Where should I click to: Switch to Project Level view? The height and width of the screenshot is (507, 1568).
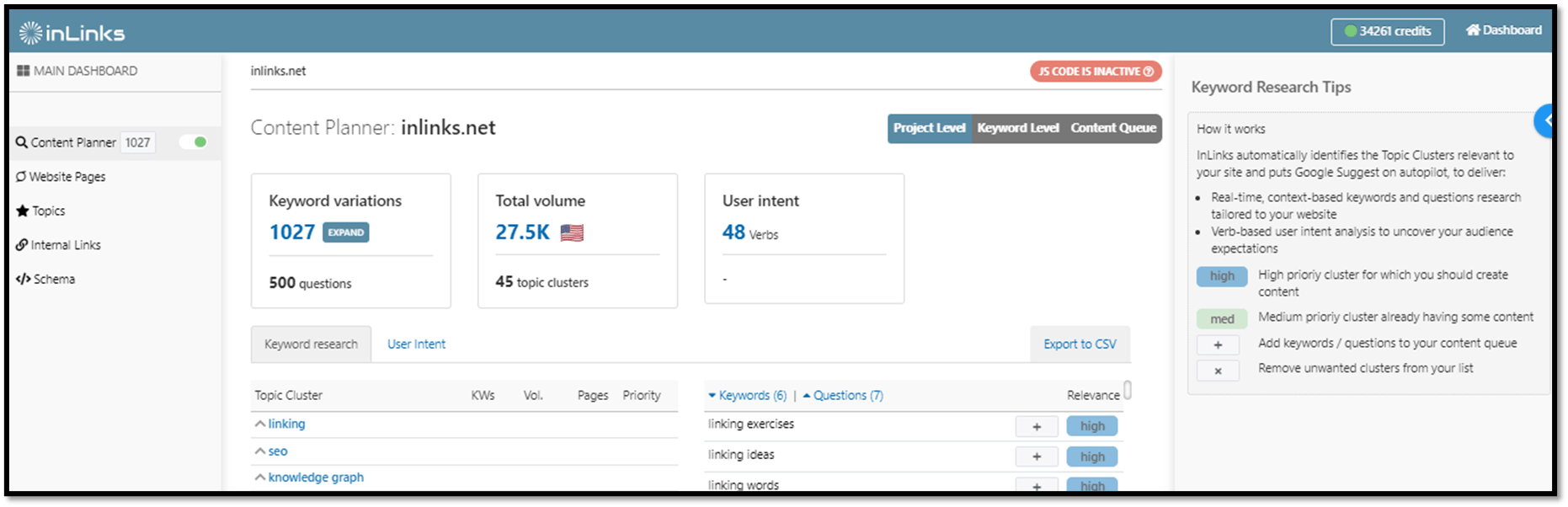[x=930, y=128]
